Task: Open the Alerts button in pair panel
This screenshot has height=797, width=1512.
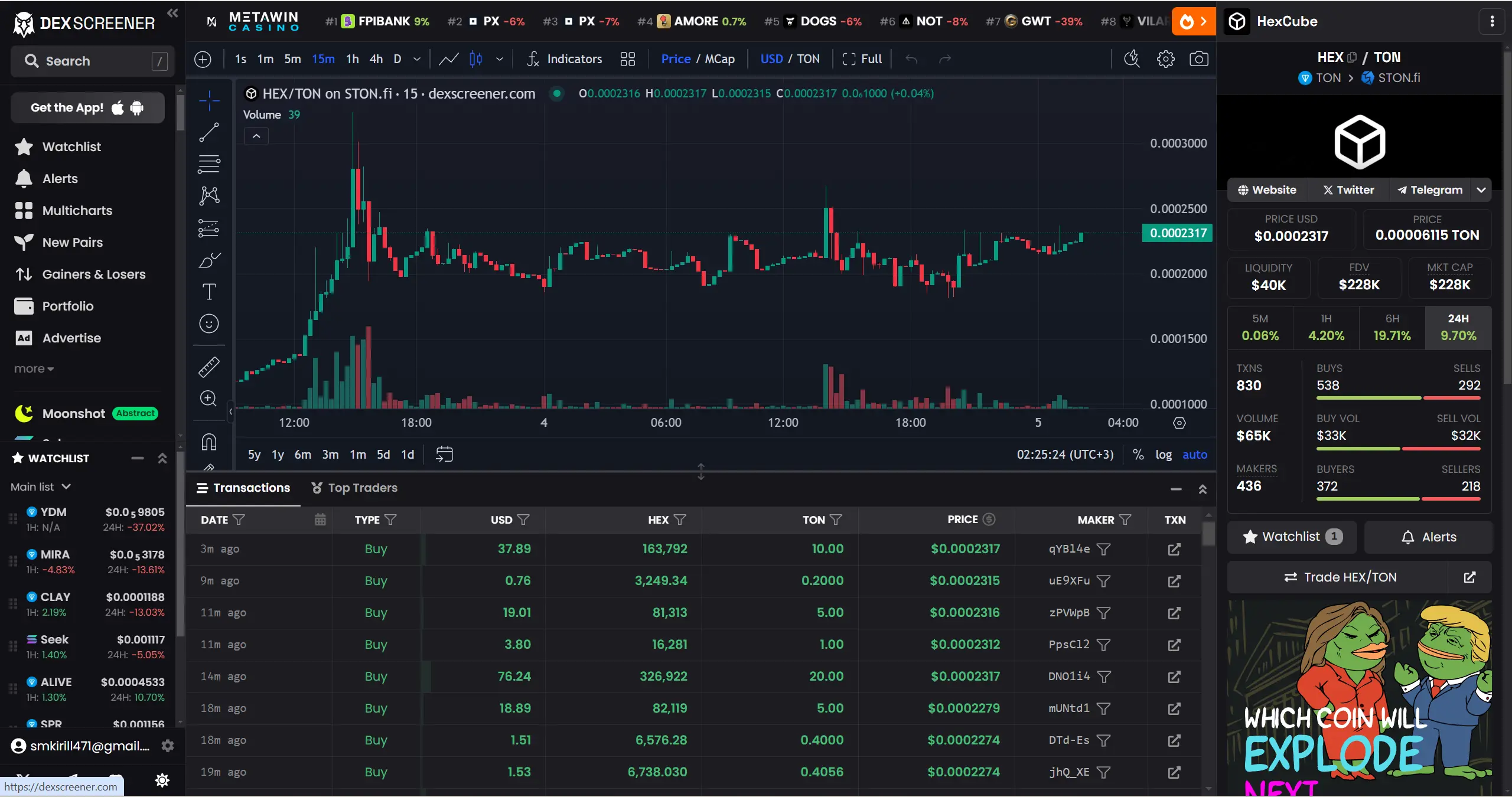Action: [x=1428, y=537]
